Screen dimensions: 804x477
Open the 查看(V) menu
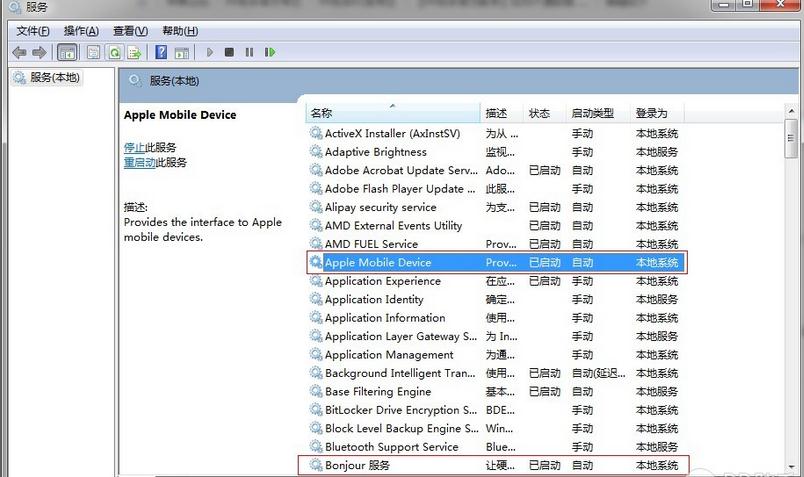[x=130, y=31]
